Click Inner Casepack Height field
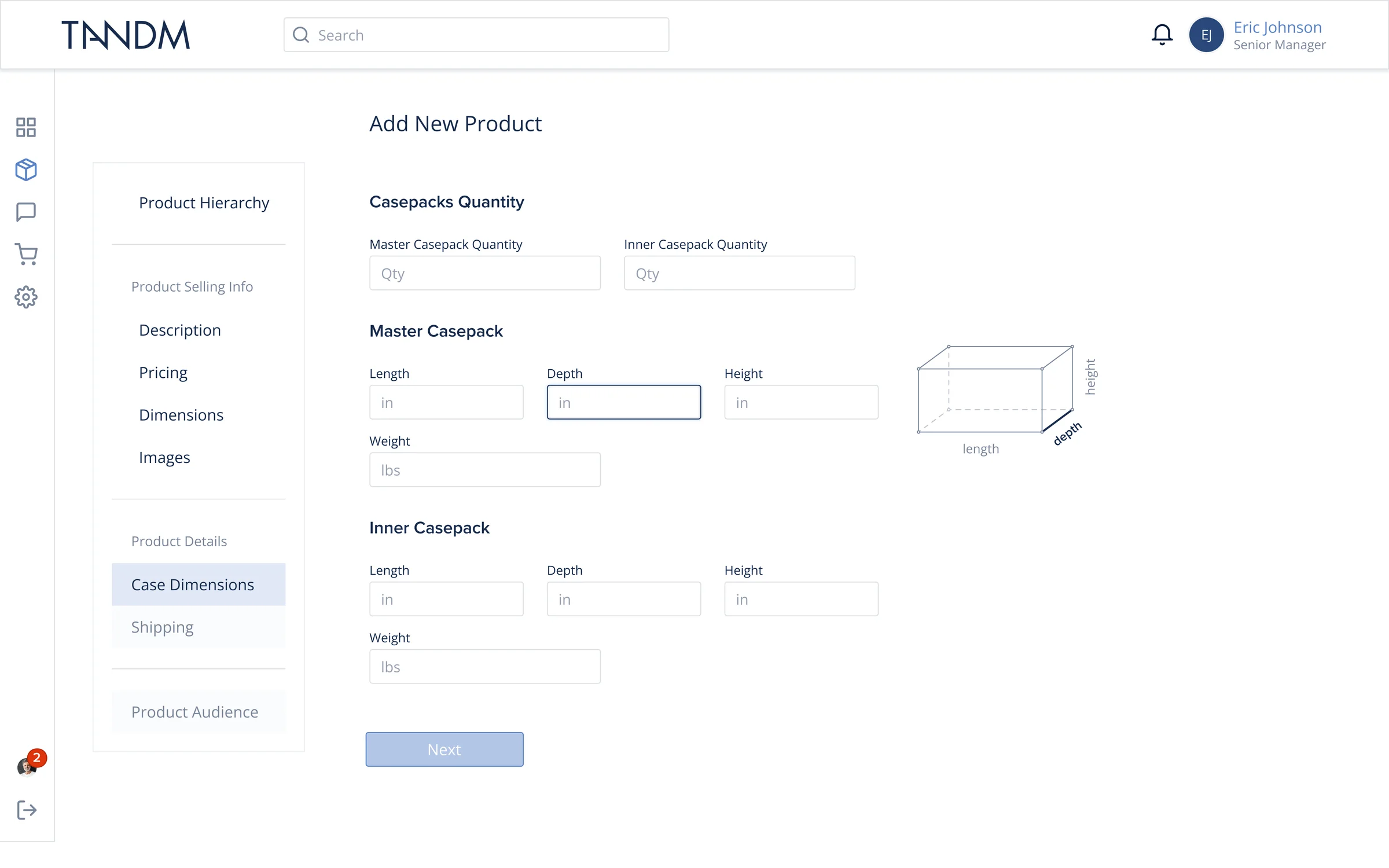 point(802,599)
